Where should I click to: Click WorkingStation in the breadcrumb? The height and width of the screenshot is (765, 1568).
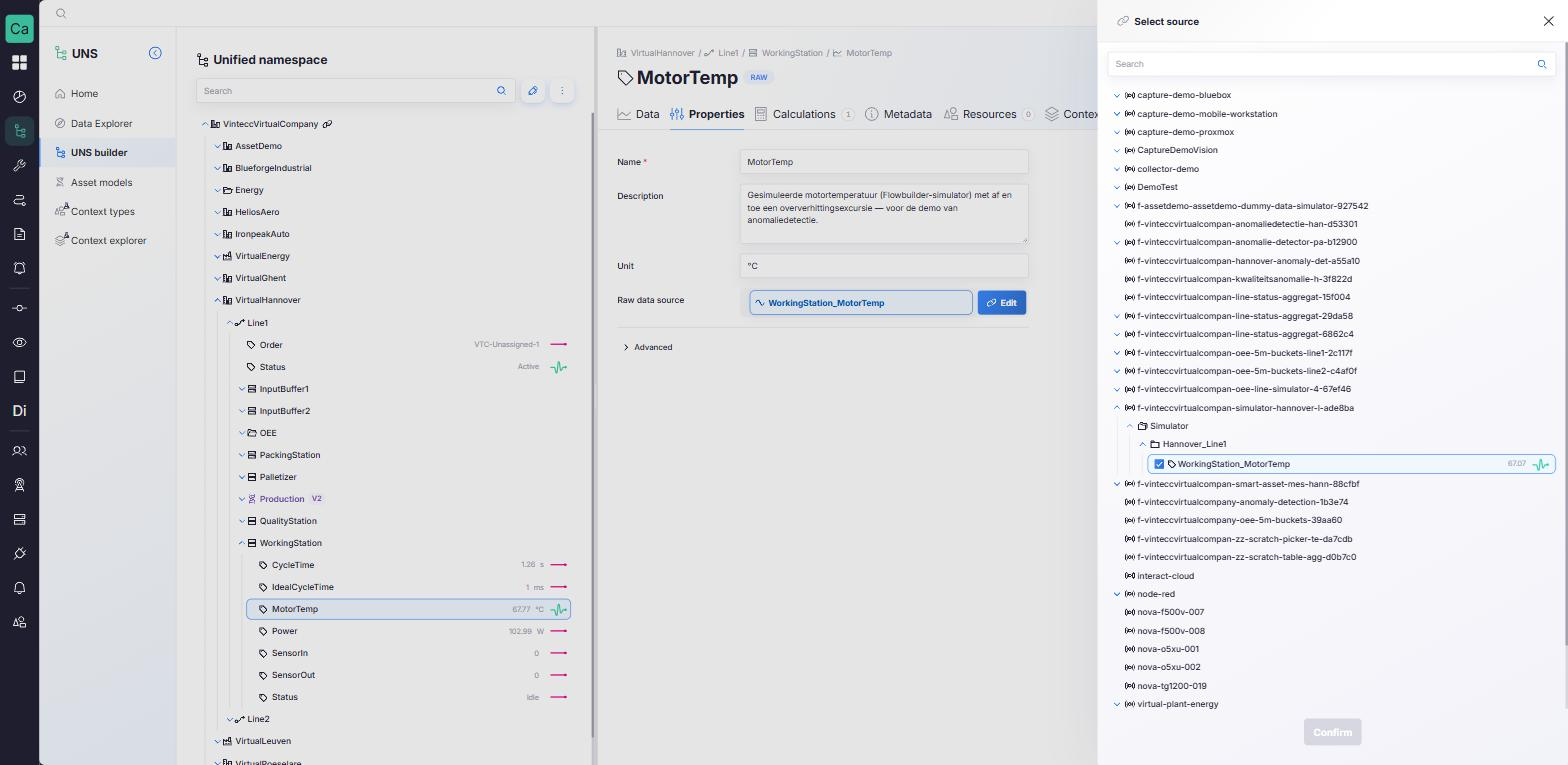click(792, 53)
